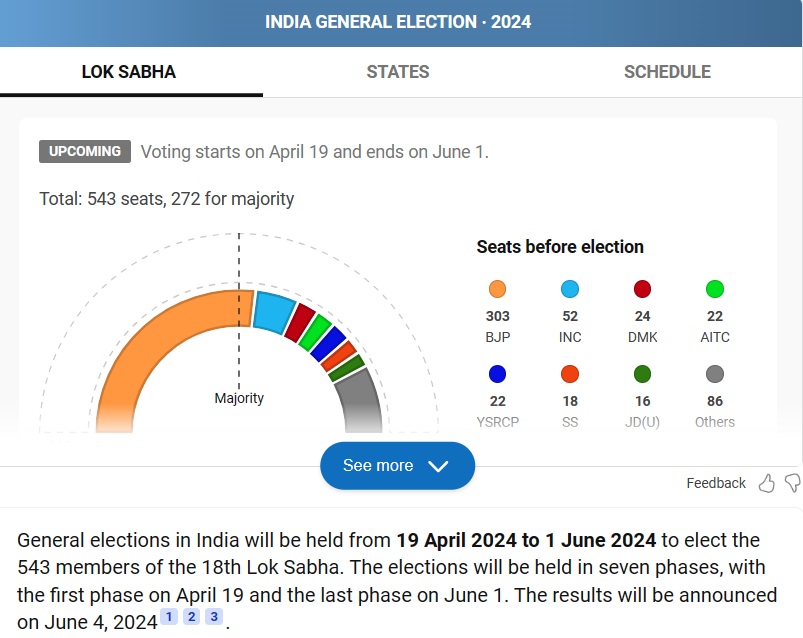This screenshot has height=638, width=803.
Task: Open the SCHEDULE tab
Action: pos(667,72)
